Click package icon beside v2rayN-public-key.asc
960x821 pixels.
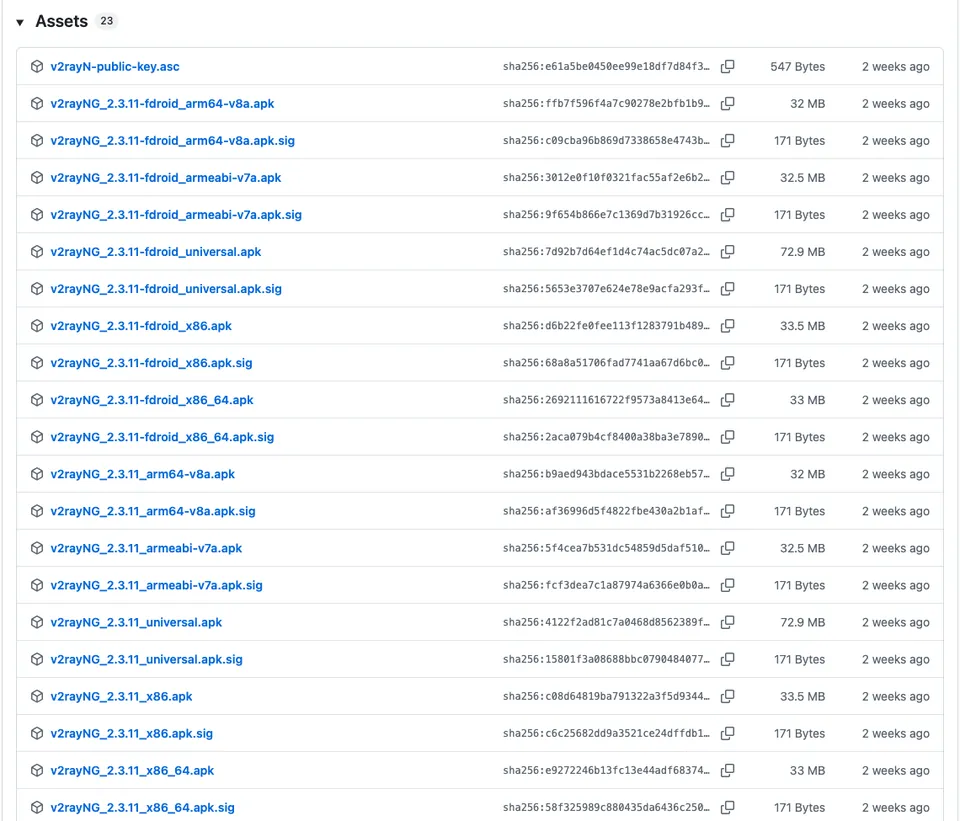[37, 66]
